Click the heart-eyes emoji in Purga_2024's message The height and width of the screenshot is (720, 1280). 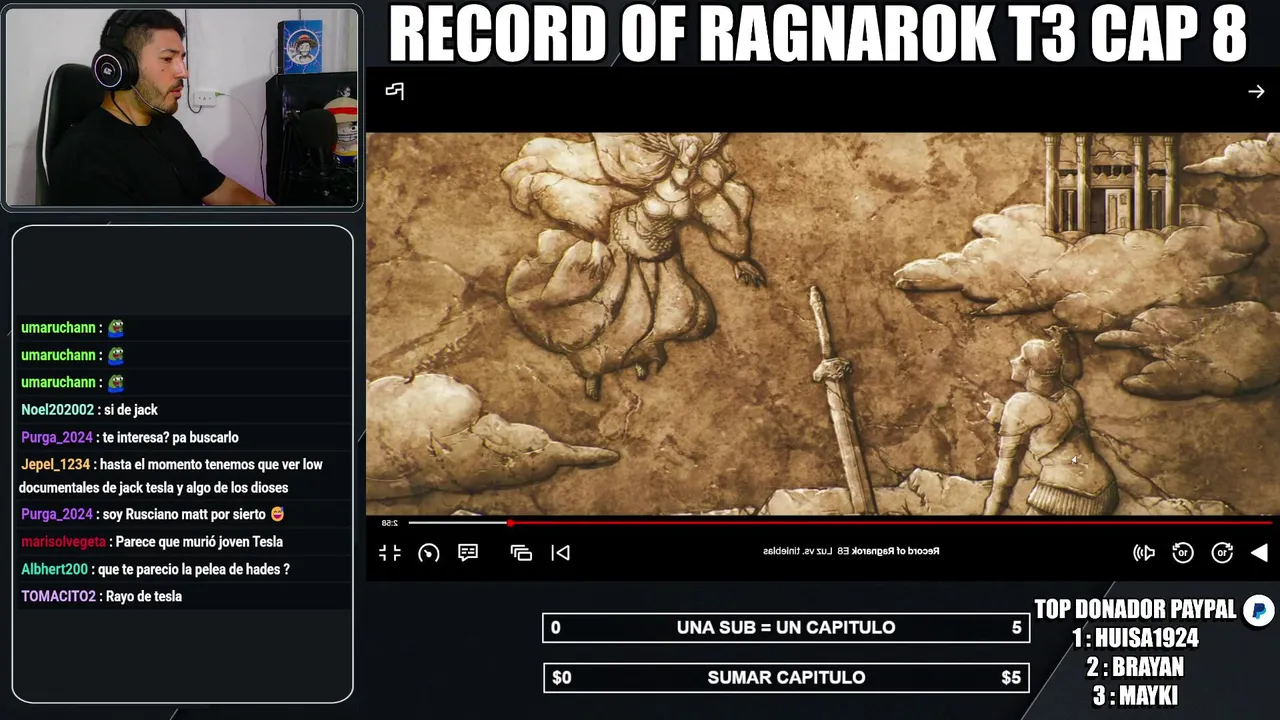278,514
